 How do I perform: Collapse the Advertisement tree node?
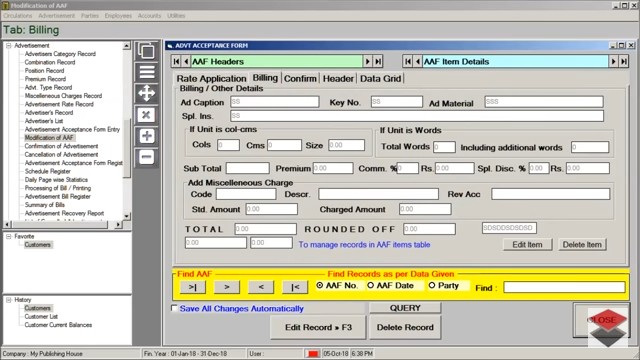point(9,46)
